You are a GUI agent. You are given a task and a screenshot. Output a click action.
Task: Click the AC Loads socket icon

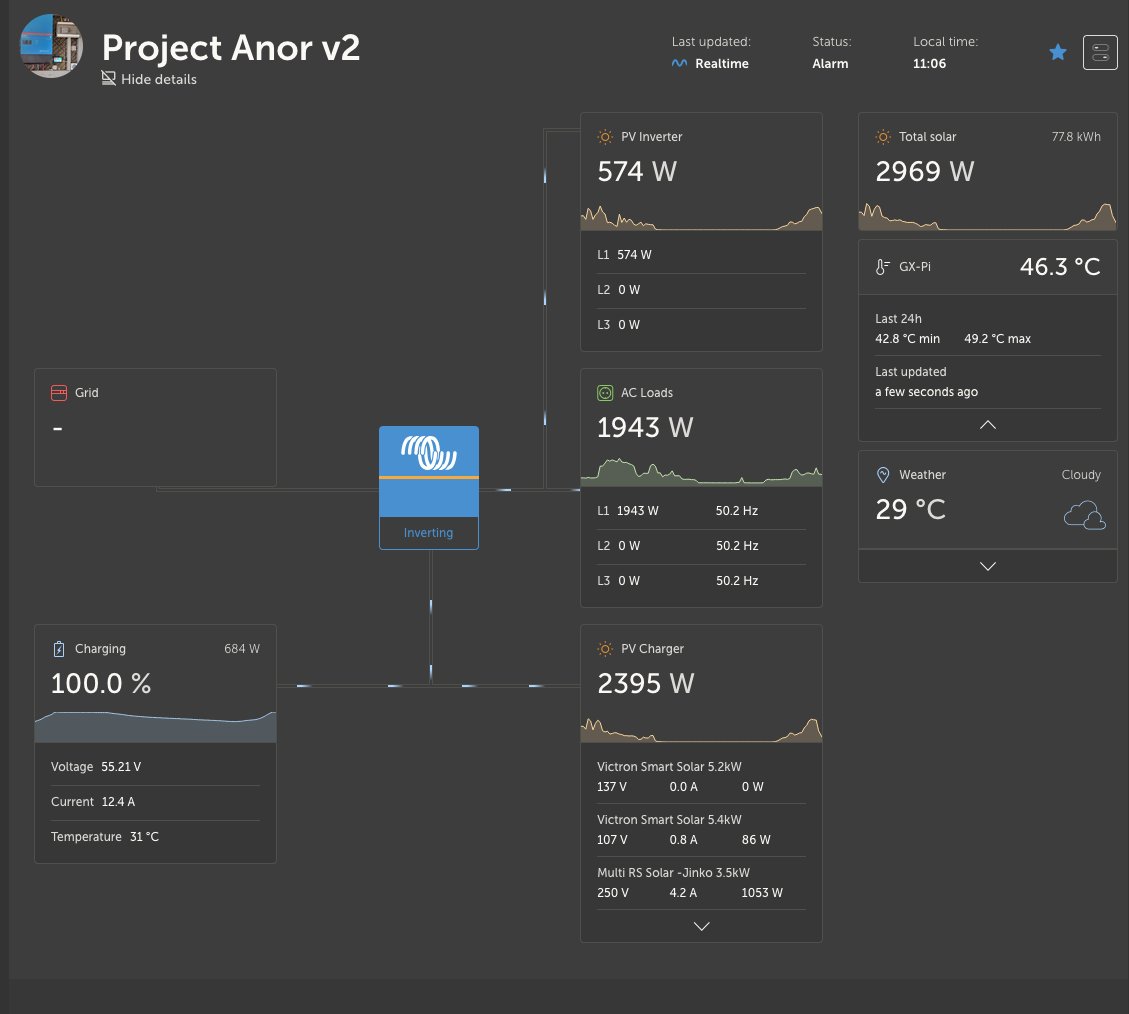click(606, 393)
